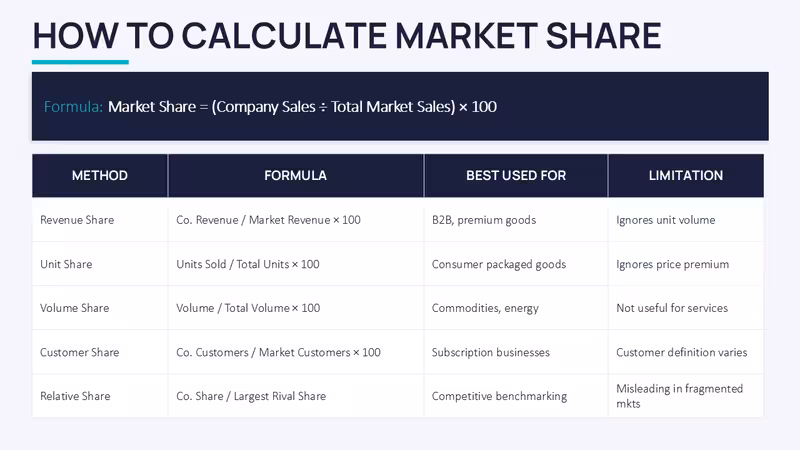Select the B2B, premium goods cell
The width and height of the screenshot is (800, 450).
484,220
